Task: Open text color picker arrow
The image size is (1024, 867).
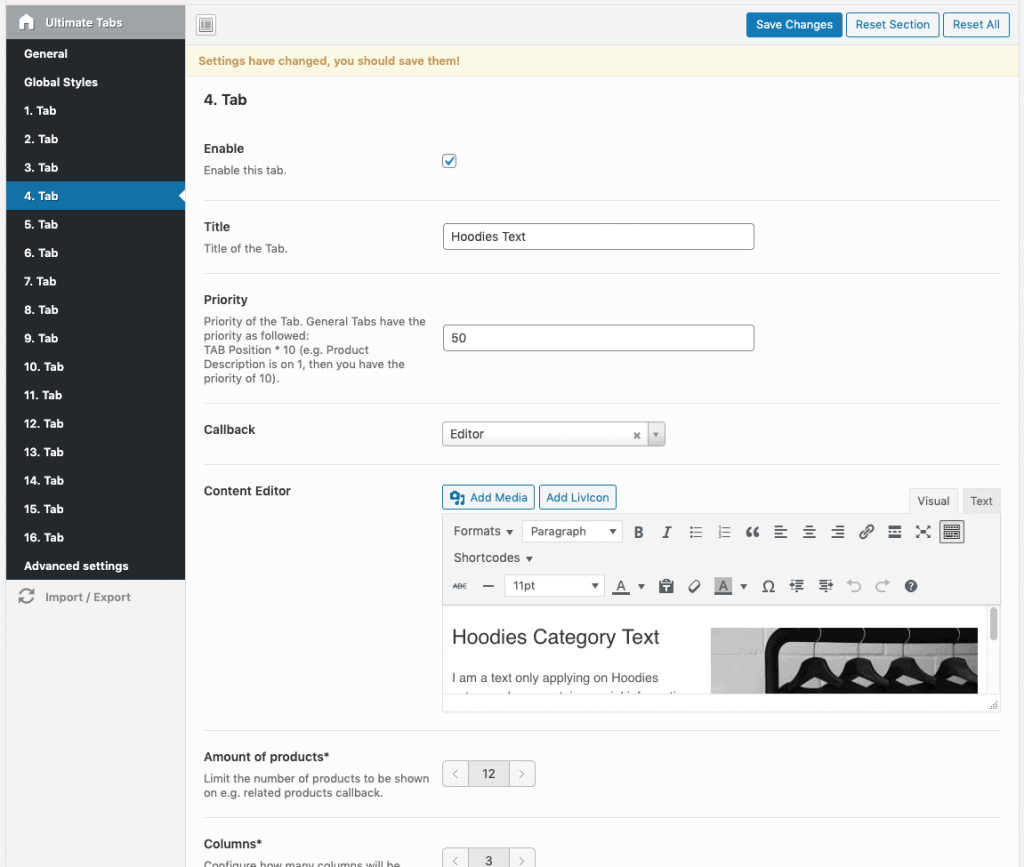Action: (641, 586)
